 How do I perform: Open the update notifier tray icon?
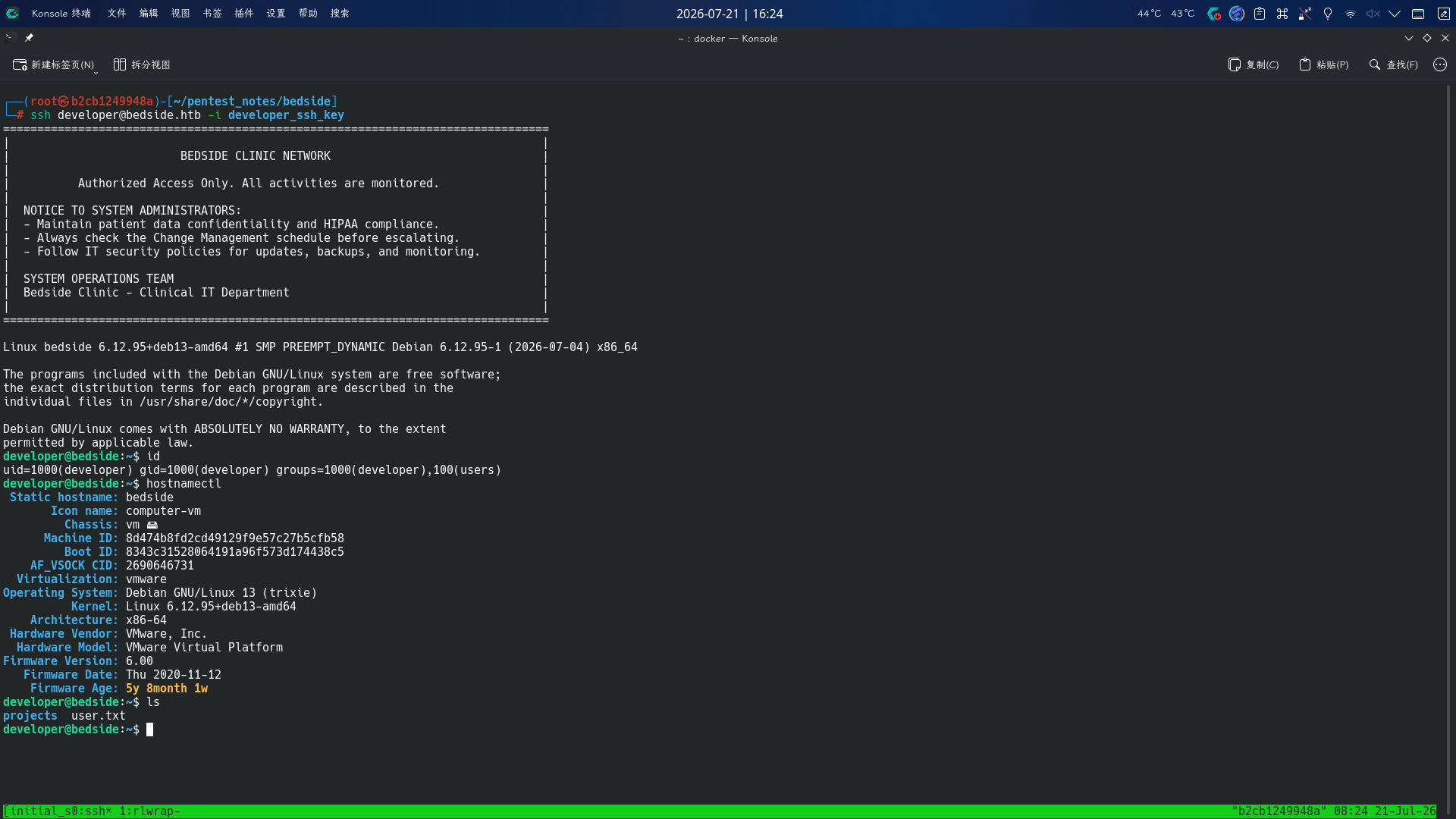coord(1214,14)
